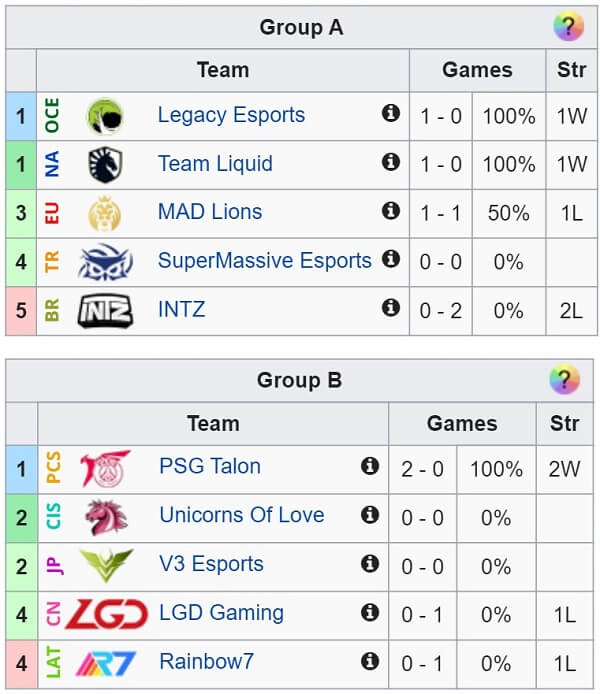Open the Rainbow7 team link

(x=206, y=662)
